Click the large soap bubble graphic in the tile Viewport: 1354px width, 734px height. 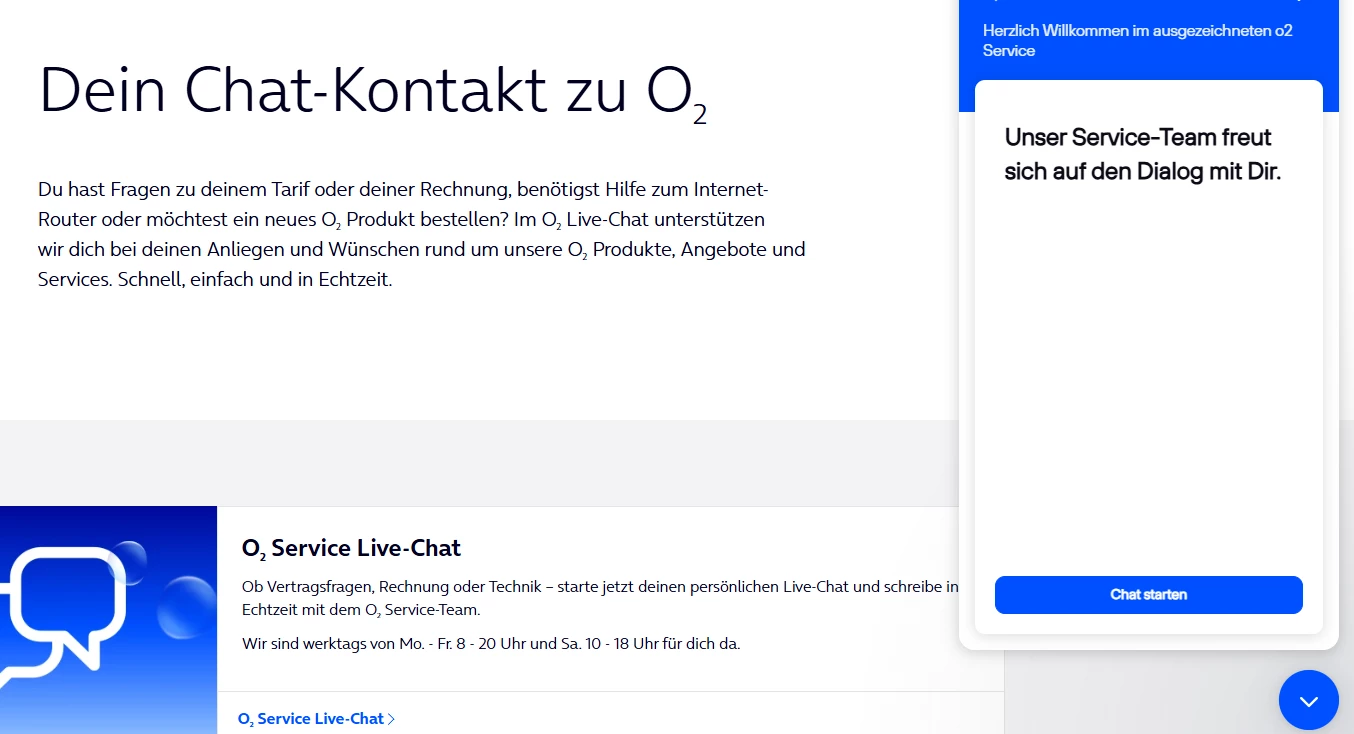tap(186, 607)
